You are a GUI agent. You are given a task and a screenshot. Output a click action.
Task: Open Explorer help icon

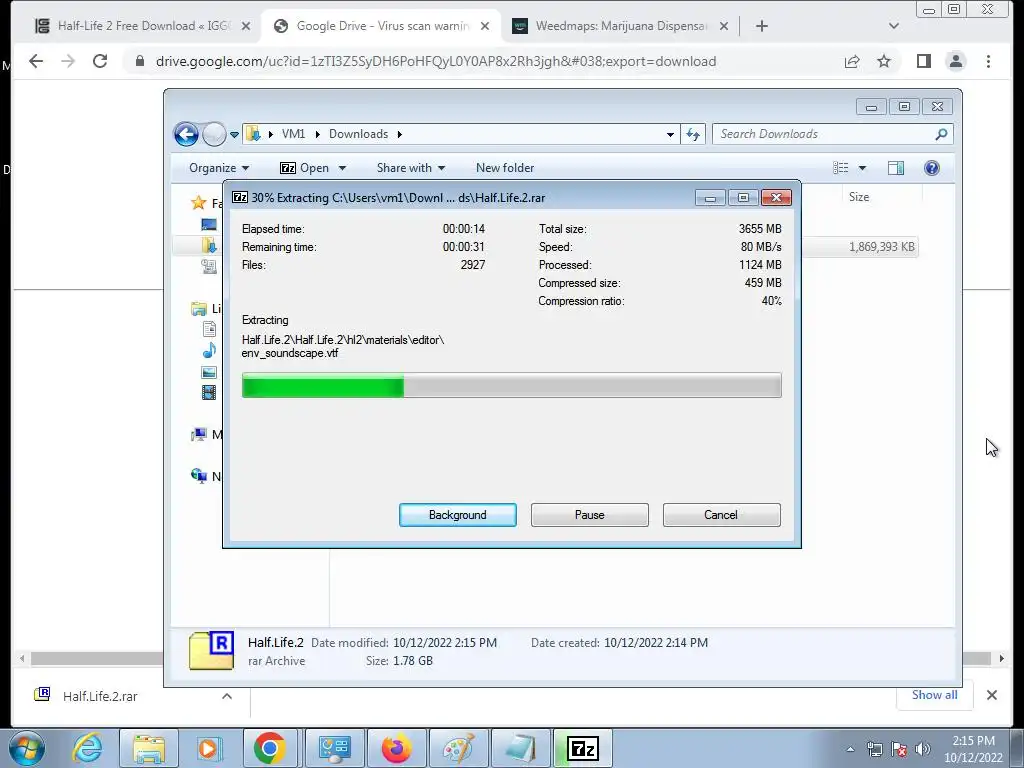tap(932, 168)
